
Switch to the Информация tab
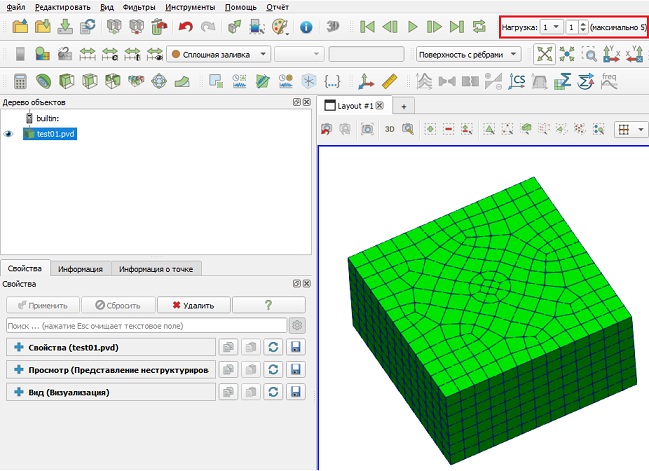80,269
